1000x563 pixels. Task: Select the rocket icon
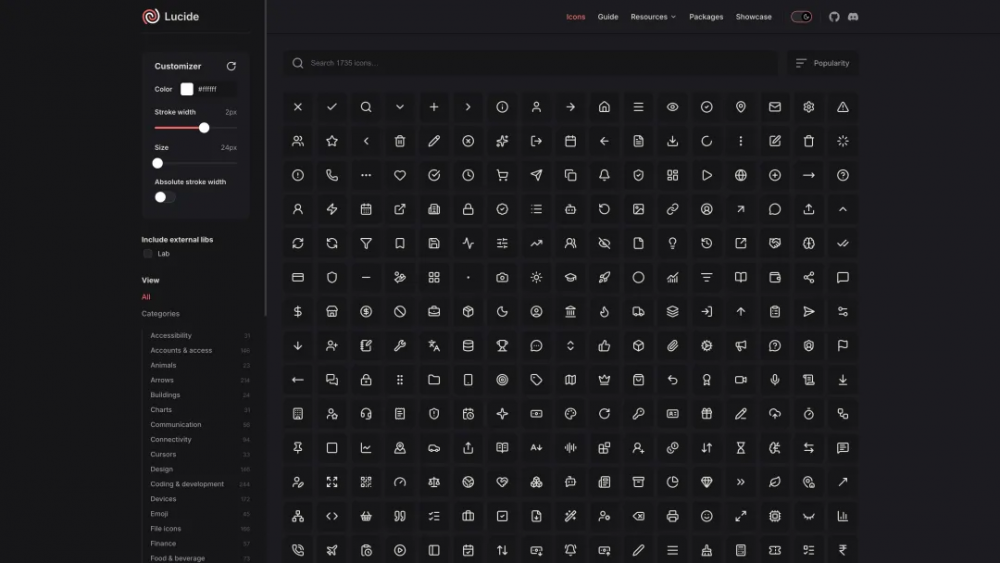point(604,277)
